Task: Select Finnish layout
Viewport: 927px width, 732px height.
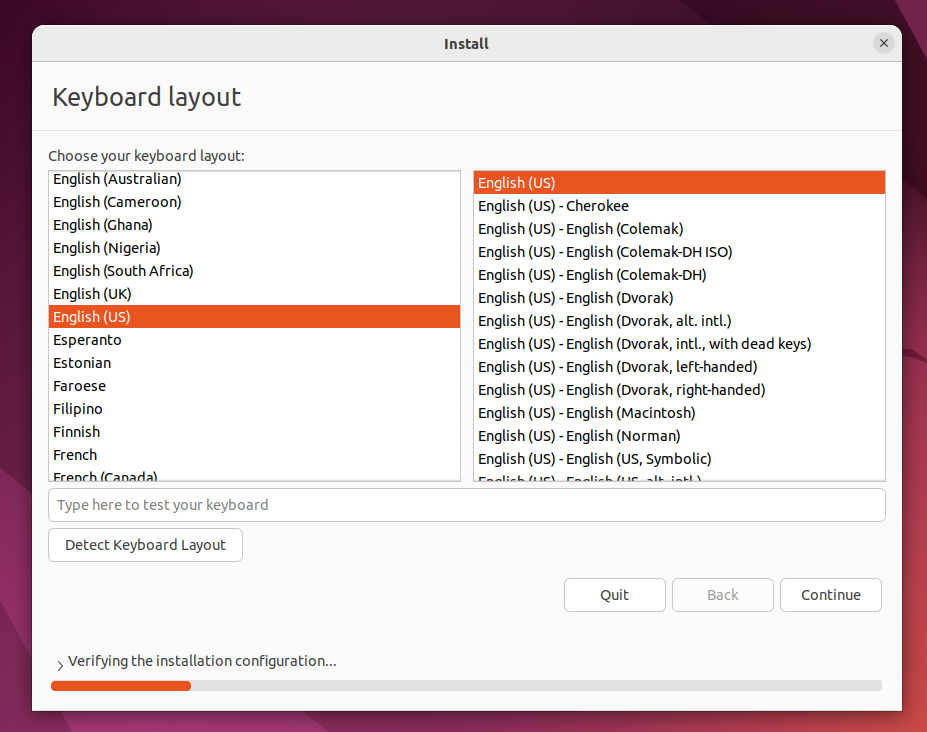Action: coord(254,432)
